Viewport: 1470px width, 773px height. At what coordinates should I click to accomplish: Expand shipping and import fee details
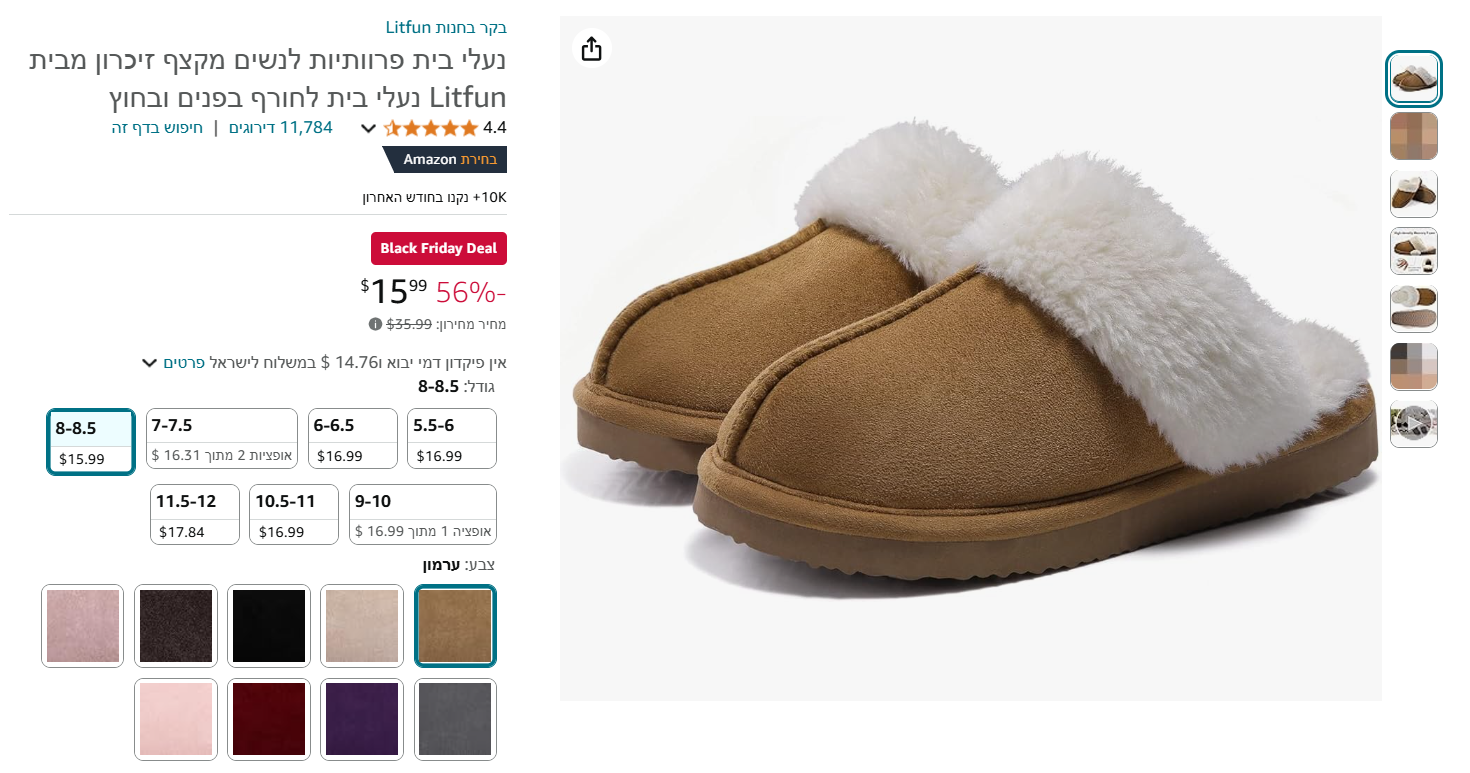tap(151, 362)
